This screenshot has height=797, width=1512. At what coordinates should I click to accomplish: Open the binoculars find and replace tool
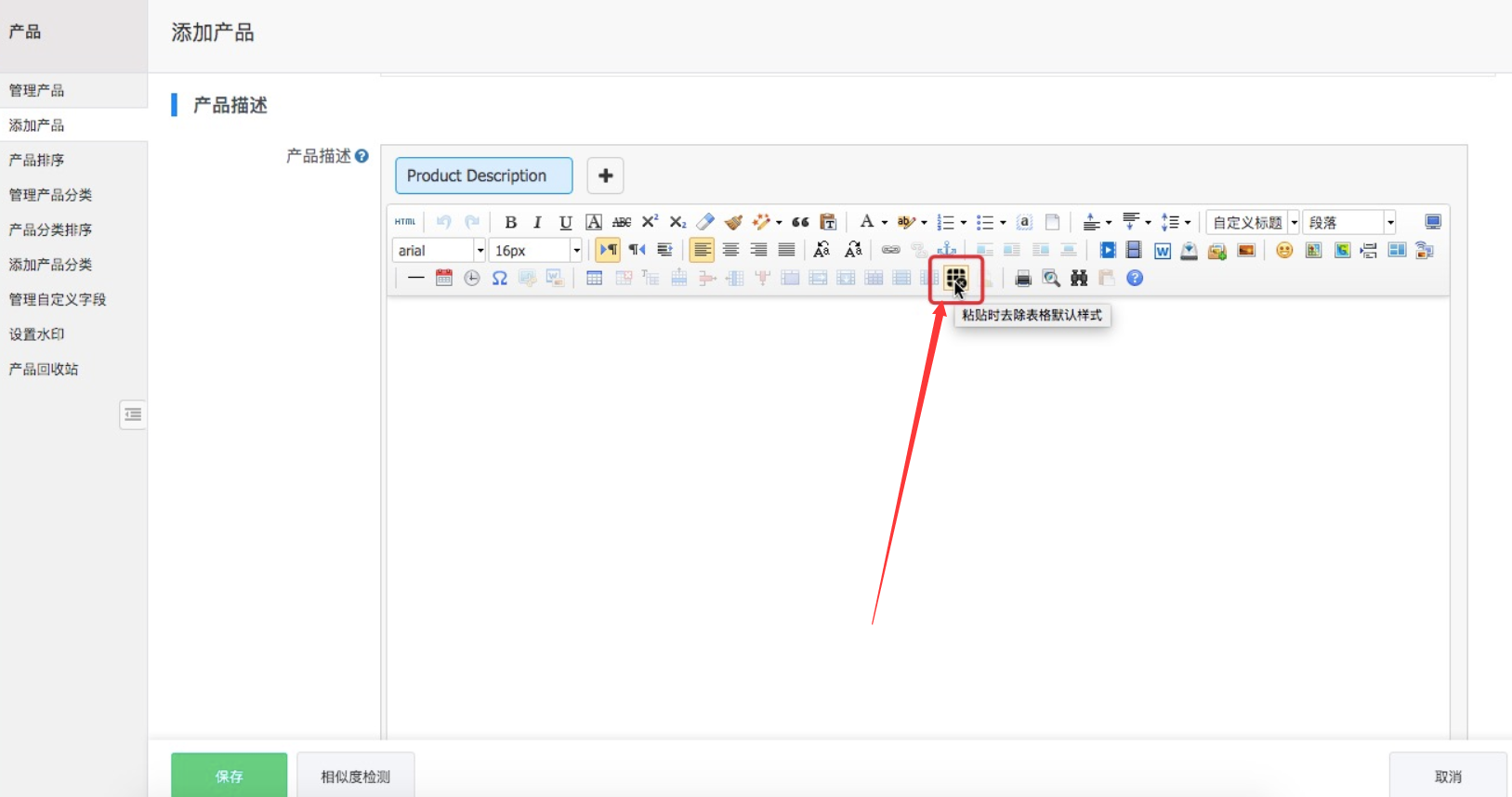pyautogui.click(x=1079, y=278)
